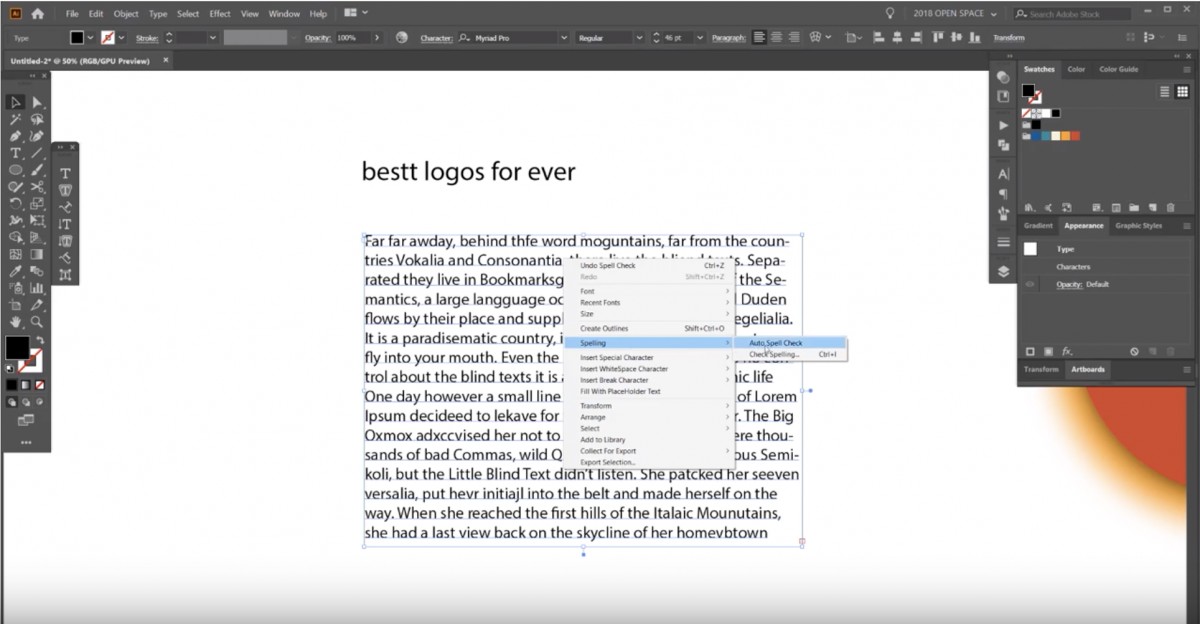
Task: Select the Hand tool
Action: [x=16, y=322]
